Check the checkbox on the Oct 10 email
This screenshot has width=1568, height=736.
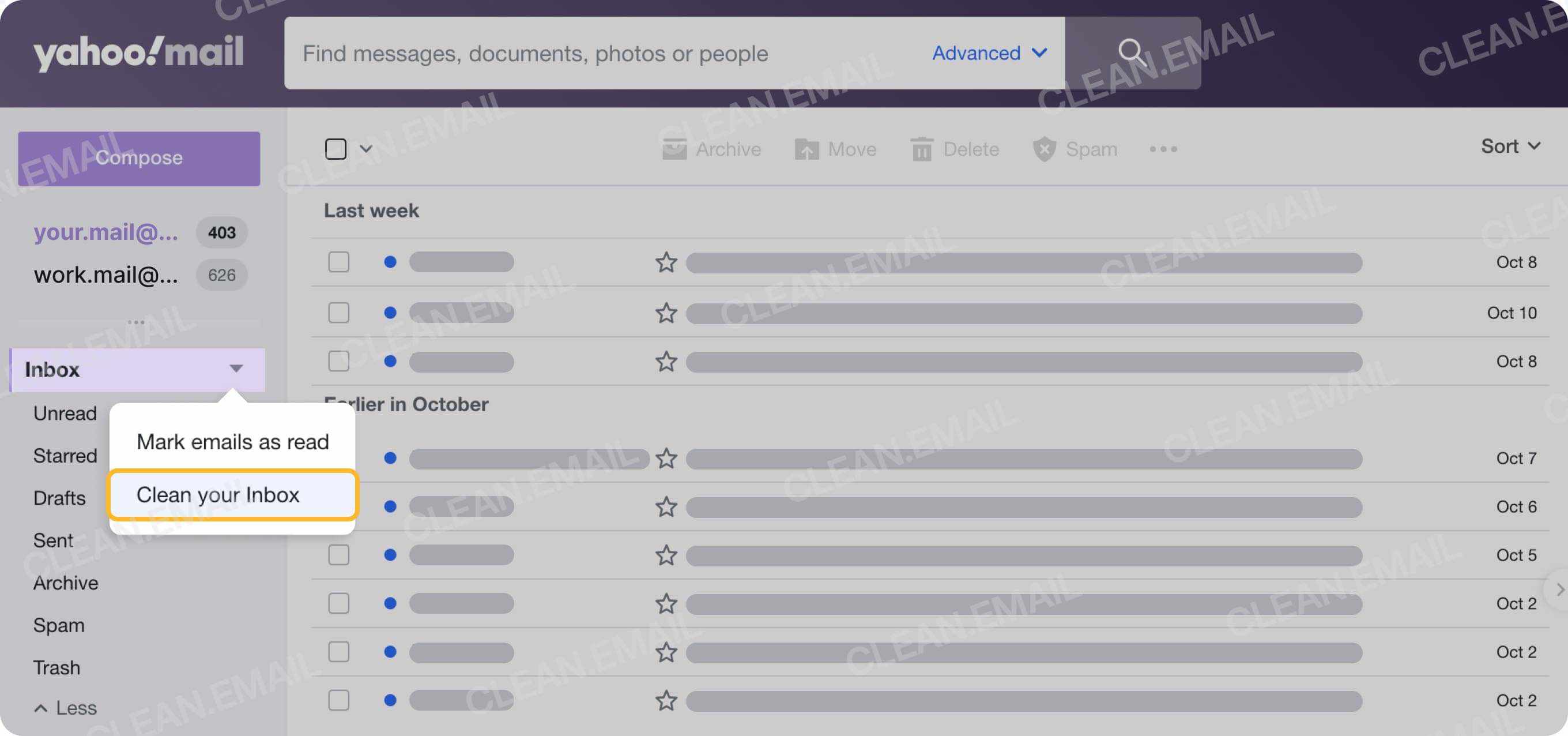click(338, 312)
